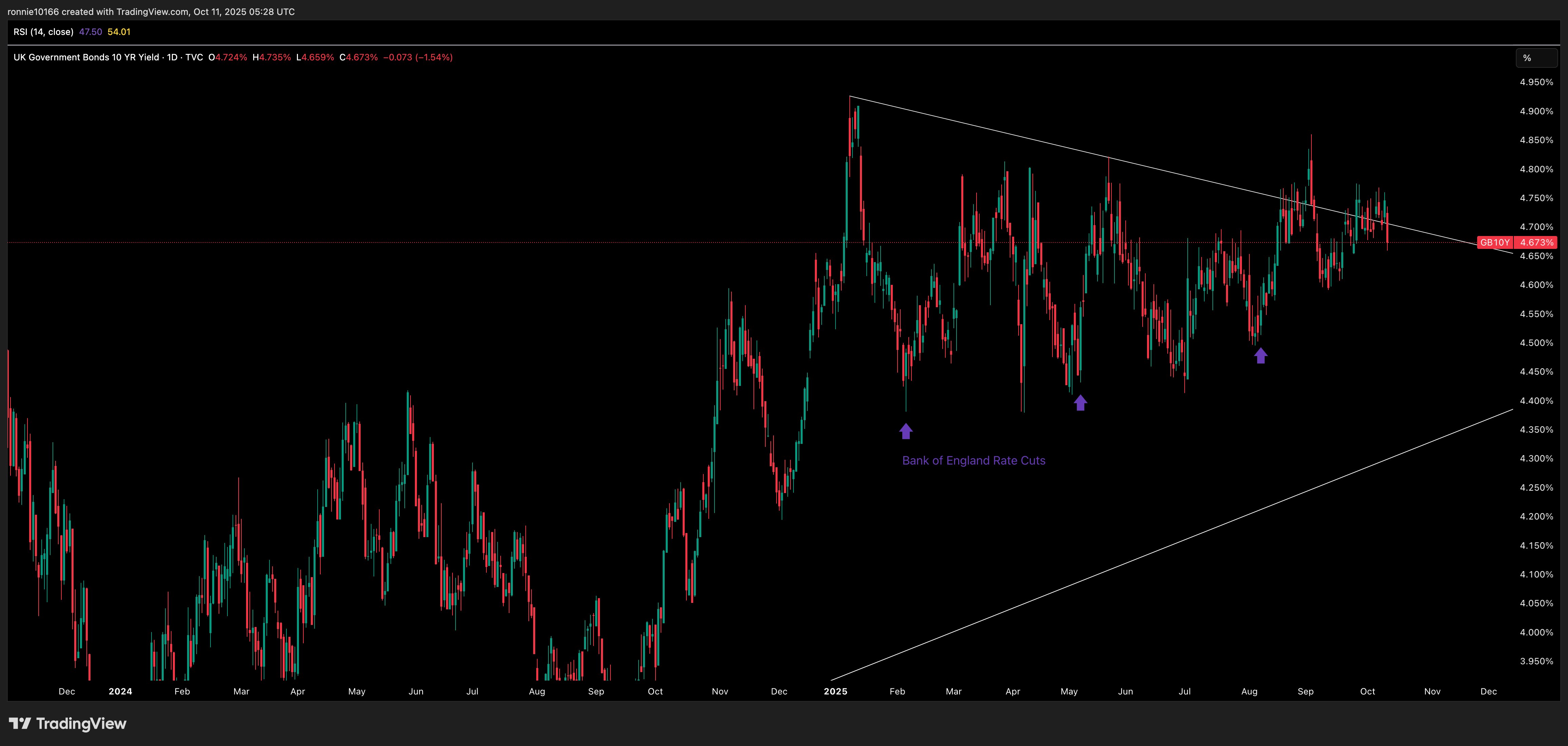Click the 4.950% level on price scale
The image size is (1568, 746).
tap(1536, 82)
